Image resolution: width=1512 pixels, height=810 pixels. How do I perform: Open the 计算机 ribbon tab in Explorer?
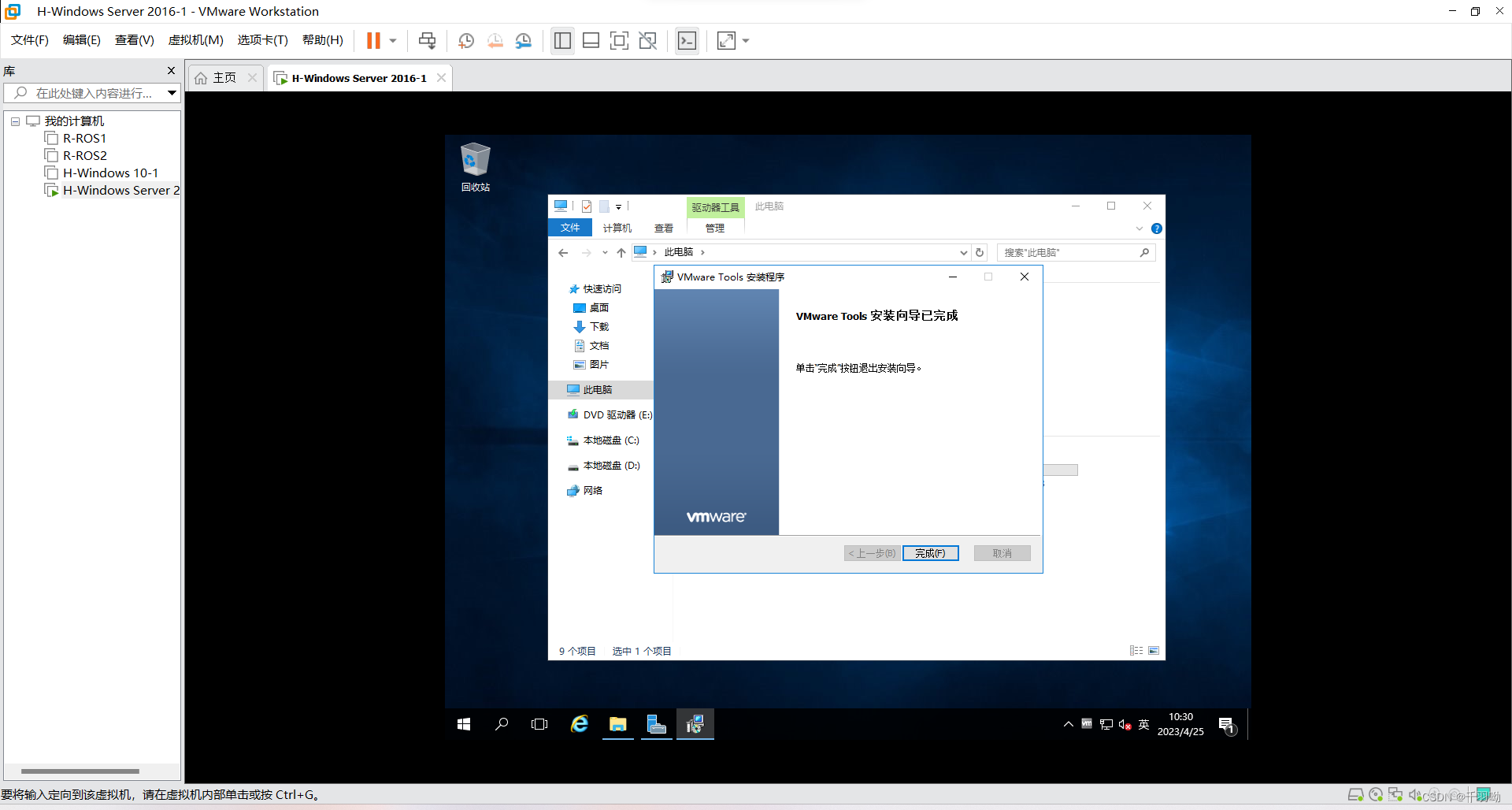coord(617,228)
